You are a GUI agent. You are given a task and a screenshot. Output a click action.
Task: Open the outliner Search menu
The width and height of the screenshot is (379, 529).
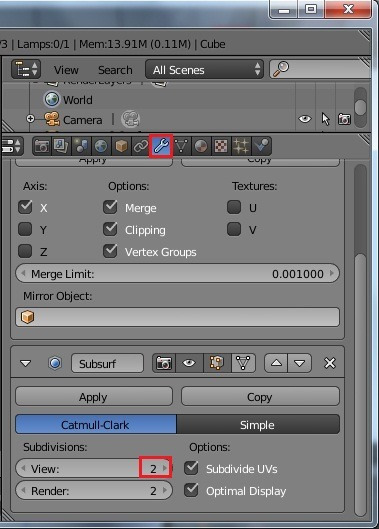coord(115,70)
